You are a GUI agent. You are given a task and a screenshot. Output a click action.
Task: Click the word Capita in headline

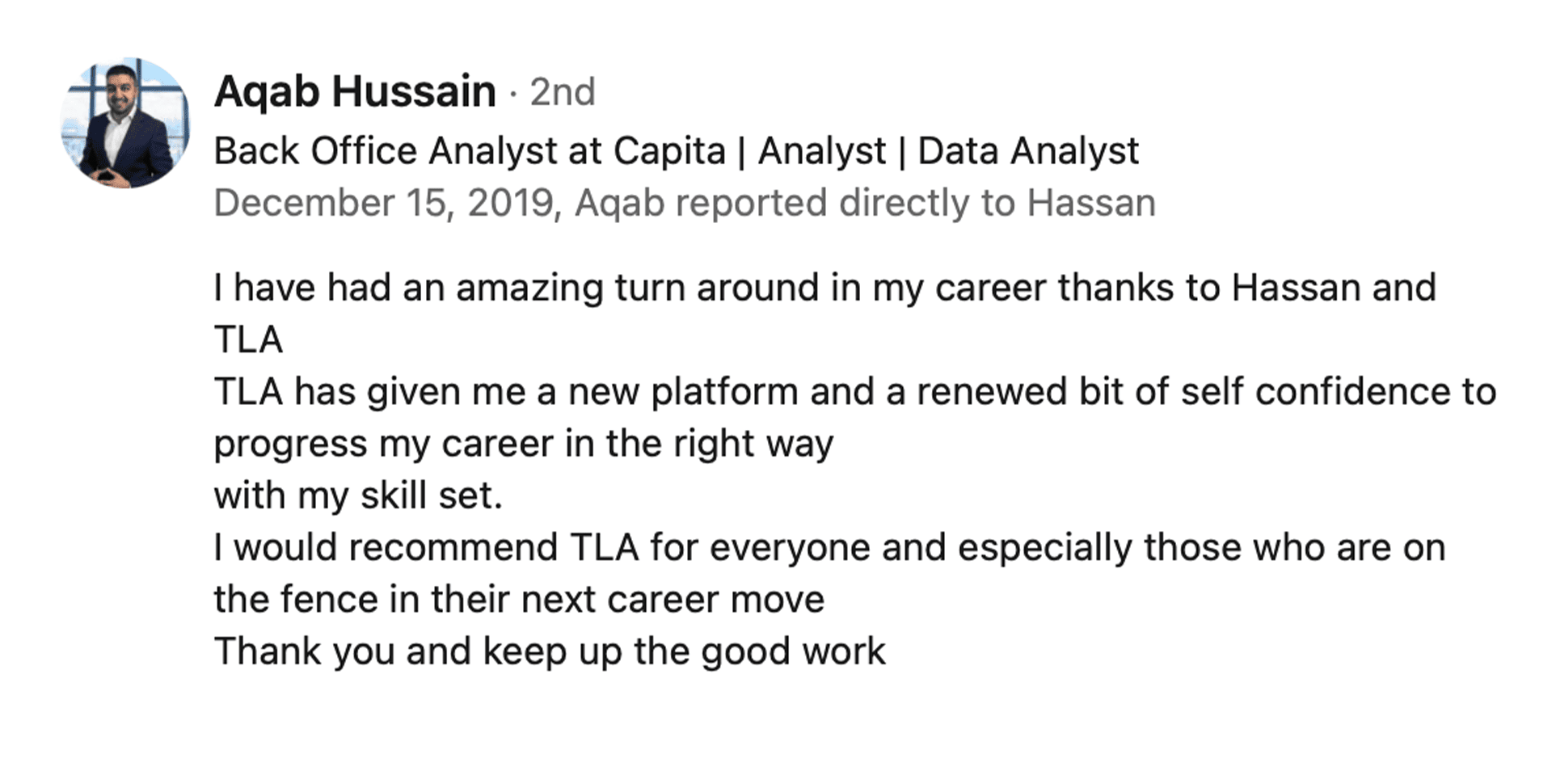(x=669, y=152)
